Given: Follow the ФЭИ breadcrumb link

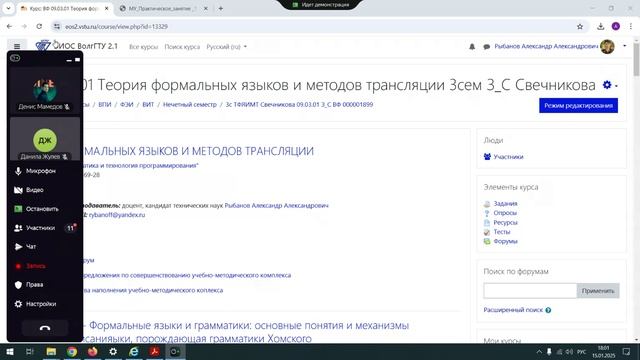Looking at the screenshot, I should pos(127,104).
